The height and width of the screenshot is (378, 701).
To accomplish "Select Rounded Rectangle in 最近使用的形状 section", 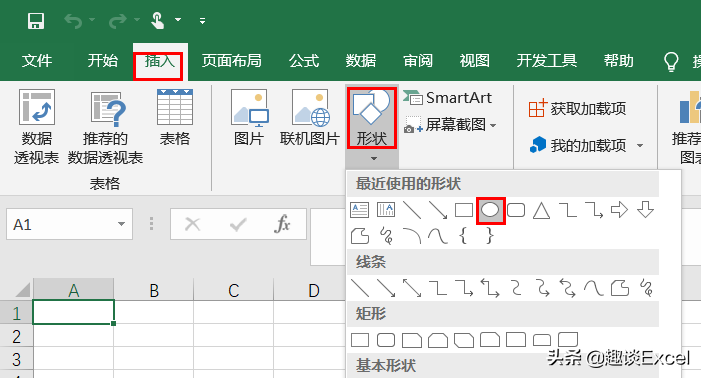I will [516, 210].
